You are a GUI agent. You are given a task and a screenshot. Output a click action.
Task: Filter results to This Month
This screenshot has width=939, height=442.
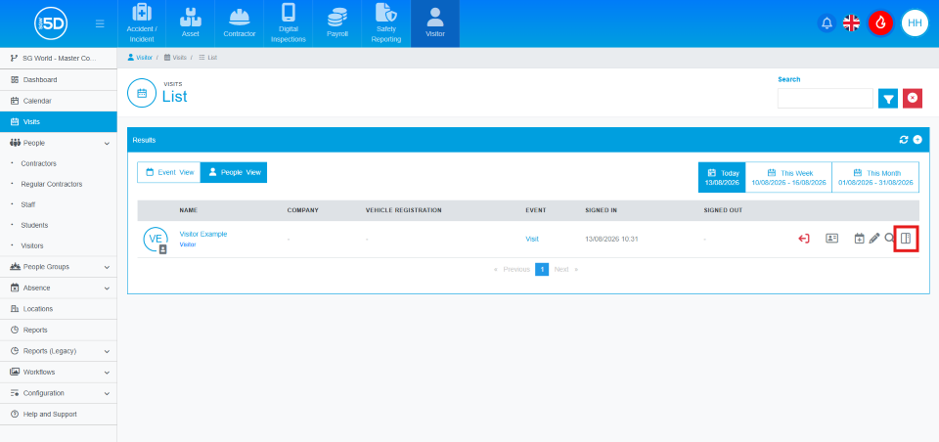(x=876, y=177)
